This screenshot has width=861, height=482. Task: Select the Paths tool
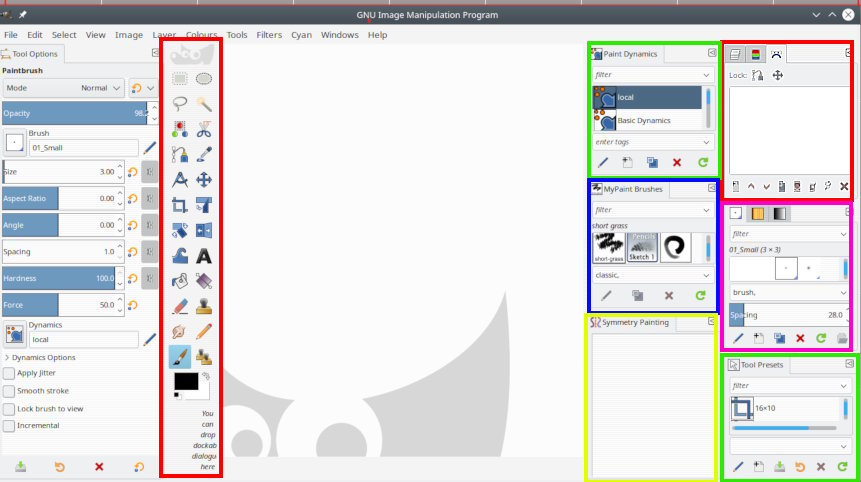pos(180,155)
